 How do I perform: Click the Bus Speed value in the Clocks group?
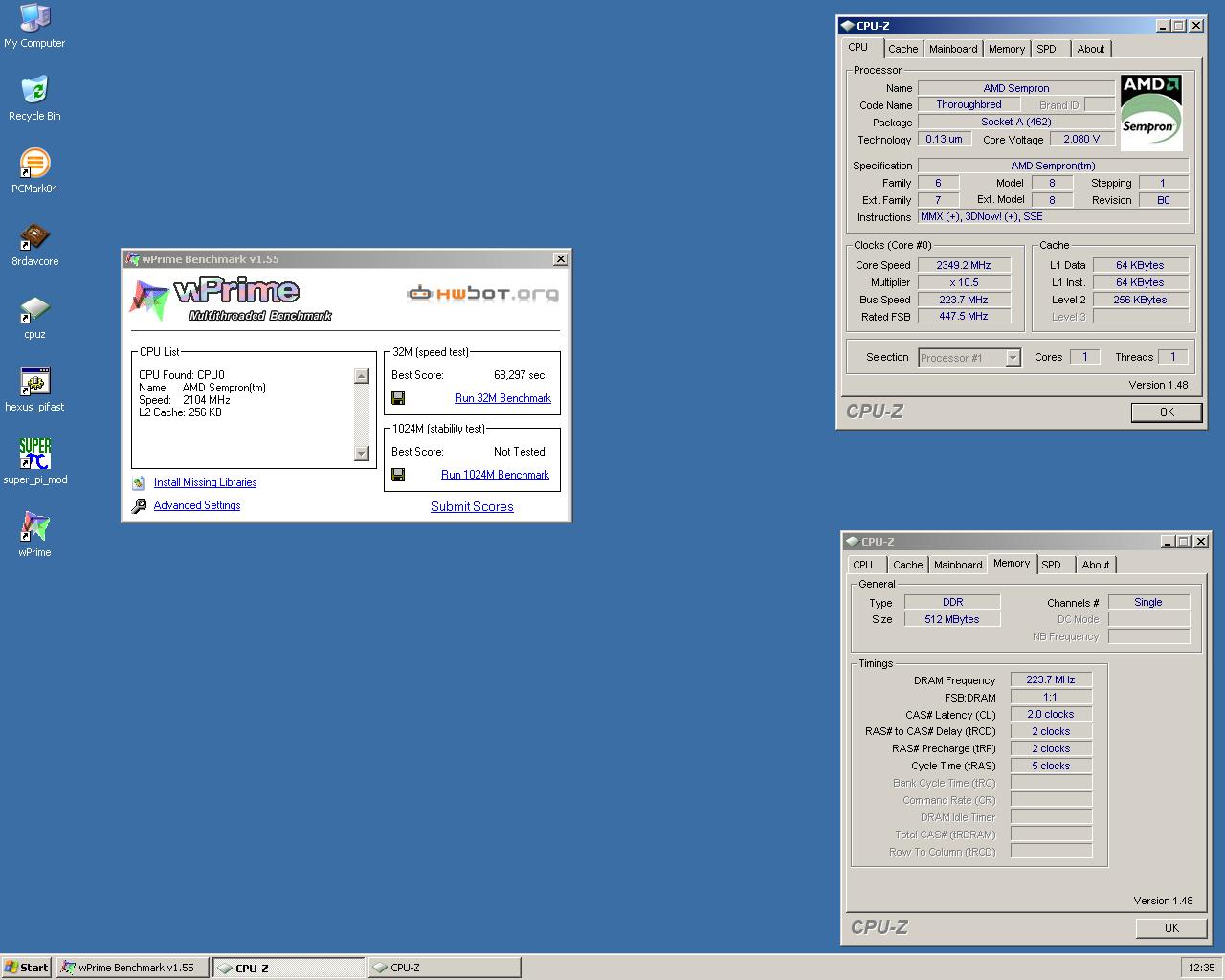964,300
